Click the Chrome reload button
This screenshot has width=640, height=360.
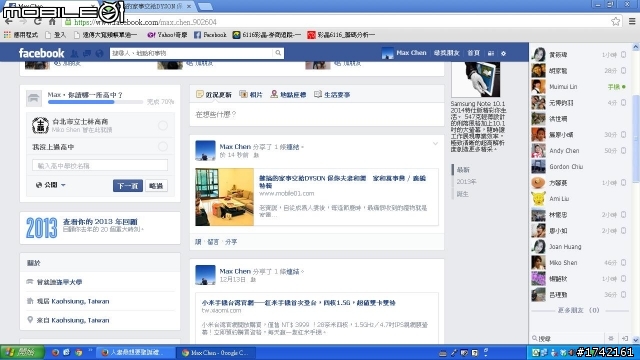pos(38,22)
